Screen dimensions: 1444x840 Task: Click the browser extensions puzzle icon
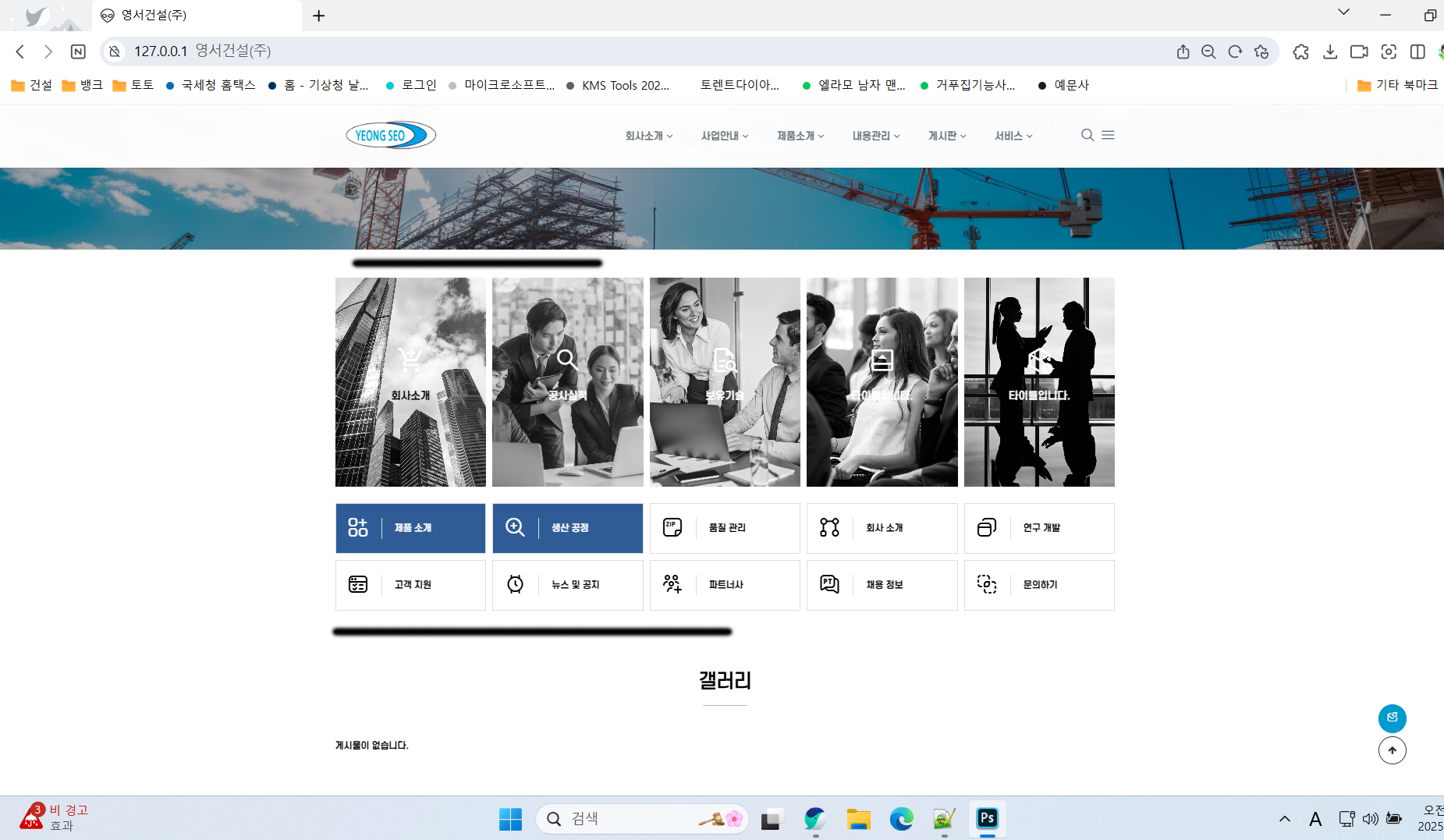tap(1300, 51)
